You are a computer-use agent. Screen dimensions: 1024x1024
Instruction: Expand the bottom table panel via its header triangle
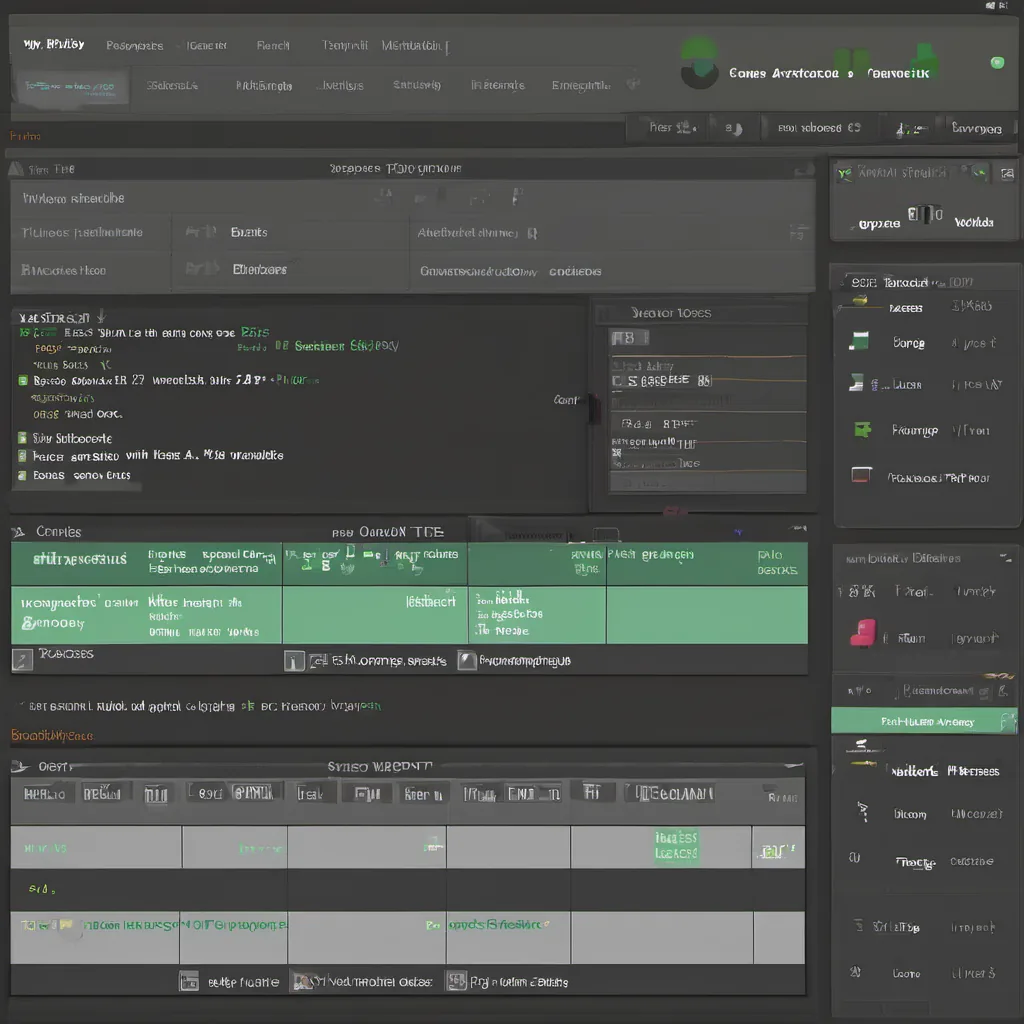pos(17,766)
